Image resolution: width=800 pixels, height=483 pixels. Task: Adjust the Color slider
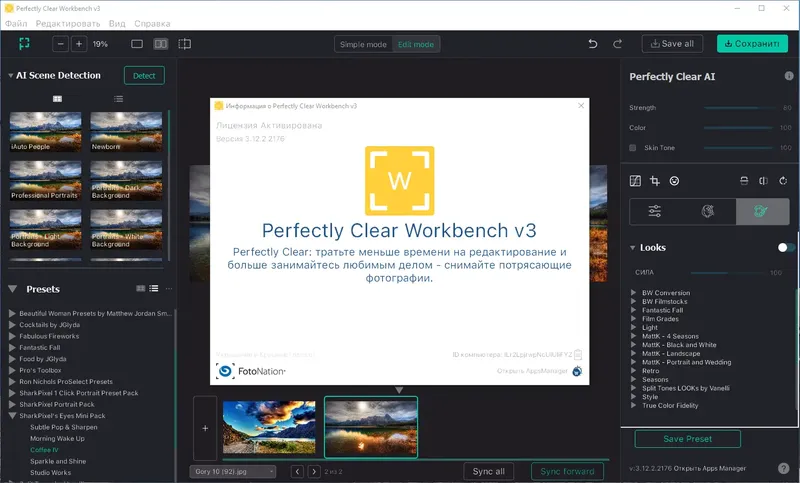[x=738, y=128]
